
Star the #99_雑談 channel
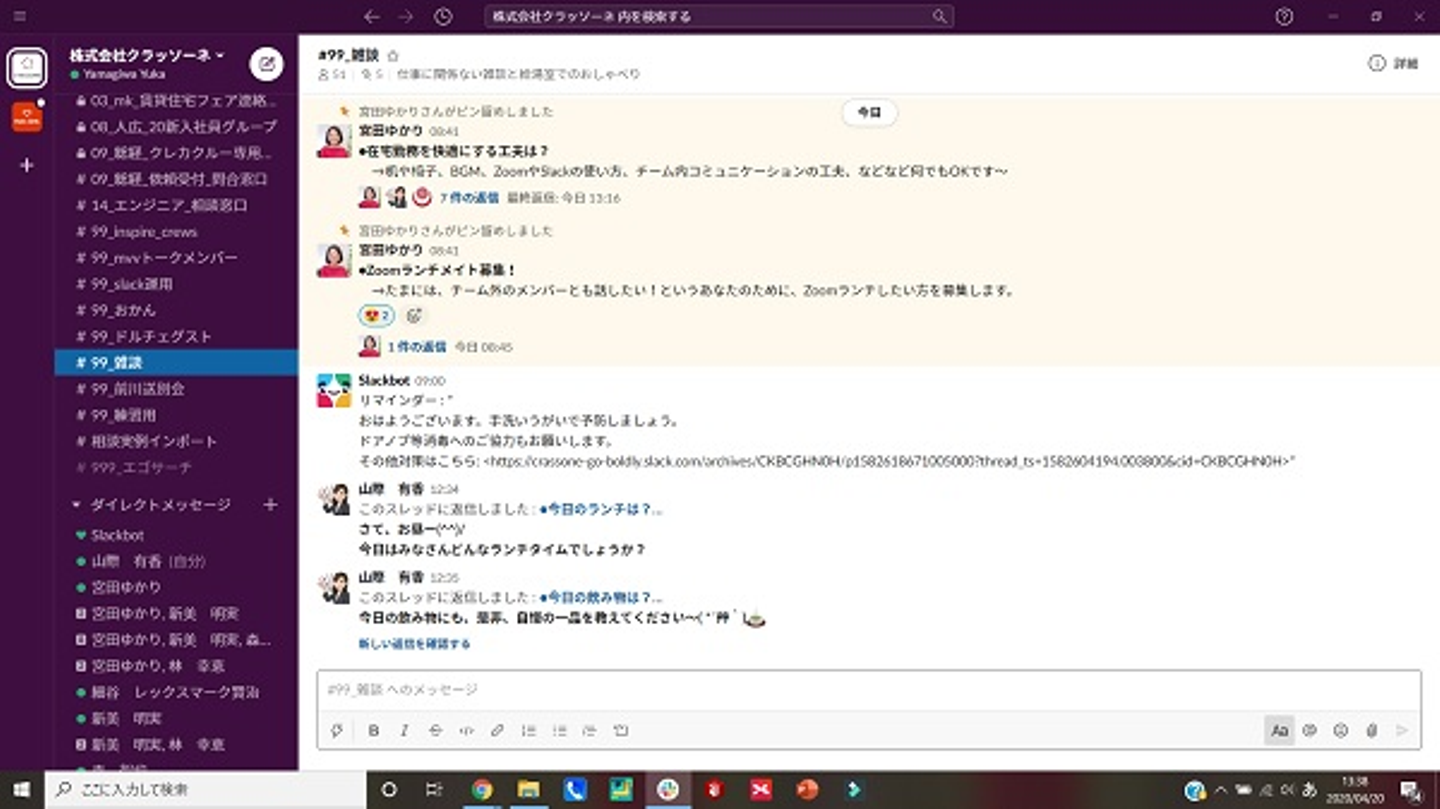(x=393, y=56)
